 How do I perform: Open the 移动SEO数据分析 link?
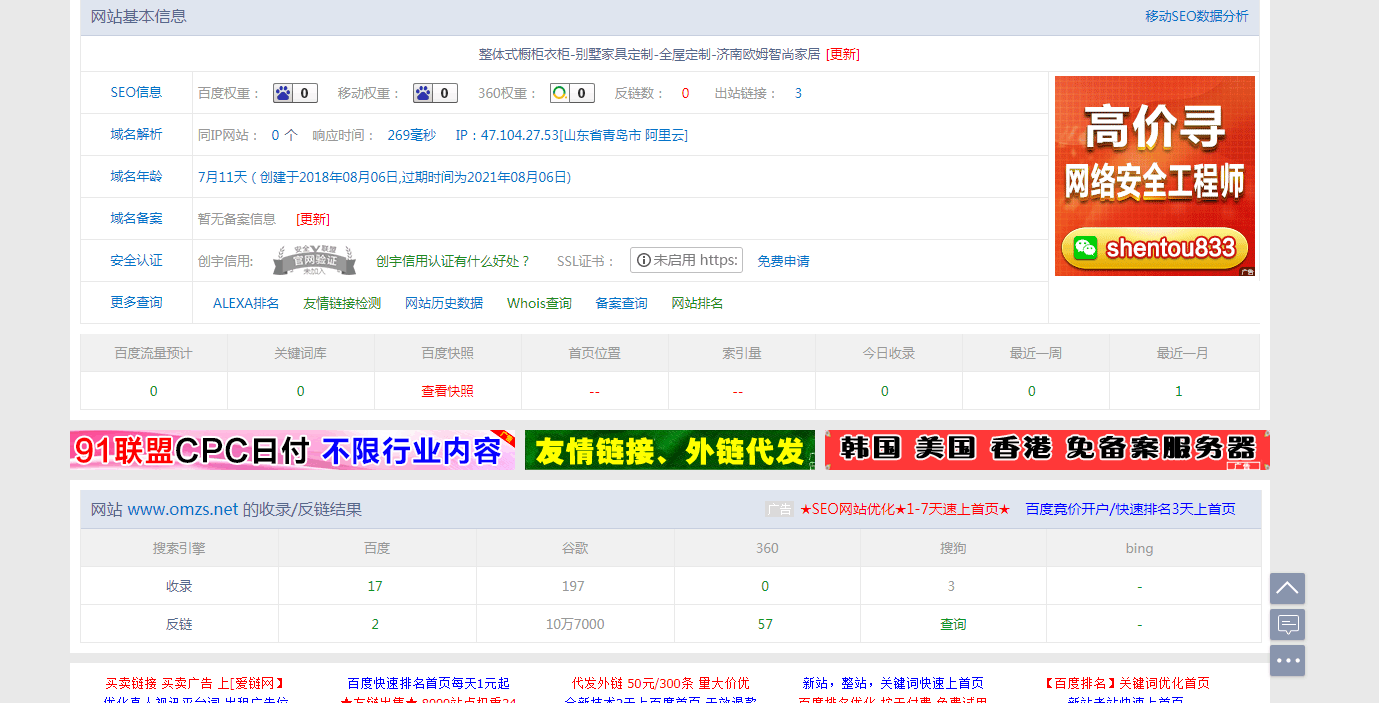(1196, 16)
